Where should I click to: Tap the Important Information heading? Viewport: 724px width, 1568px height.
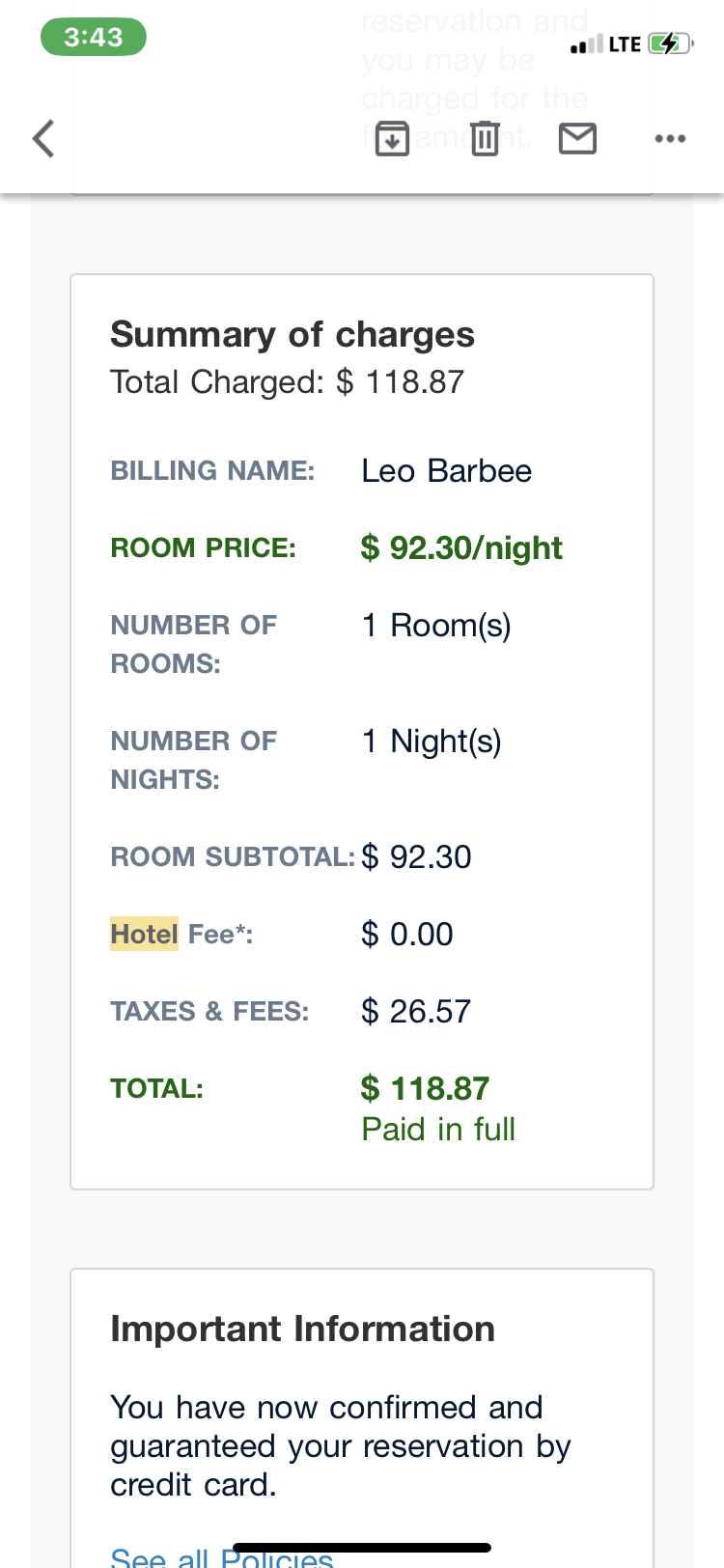[302, 1329]
